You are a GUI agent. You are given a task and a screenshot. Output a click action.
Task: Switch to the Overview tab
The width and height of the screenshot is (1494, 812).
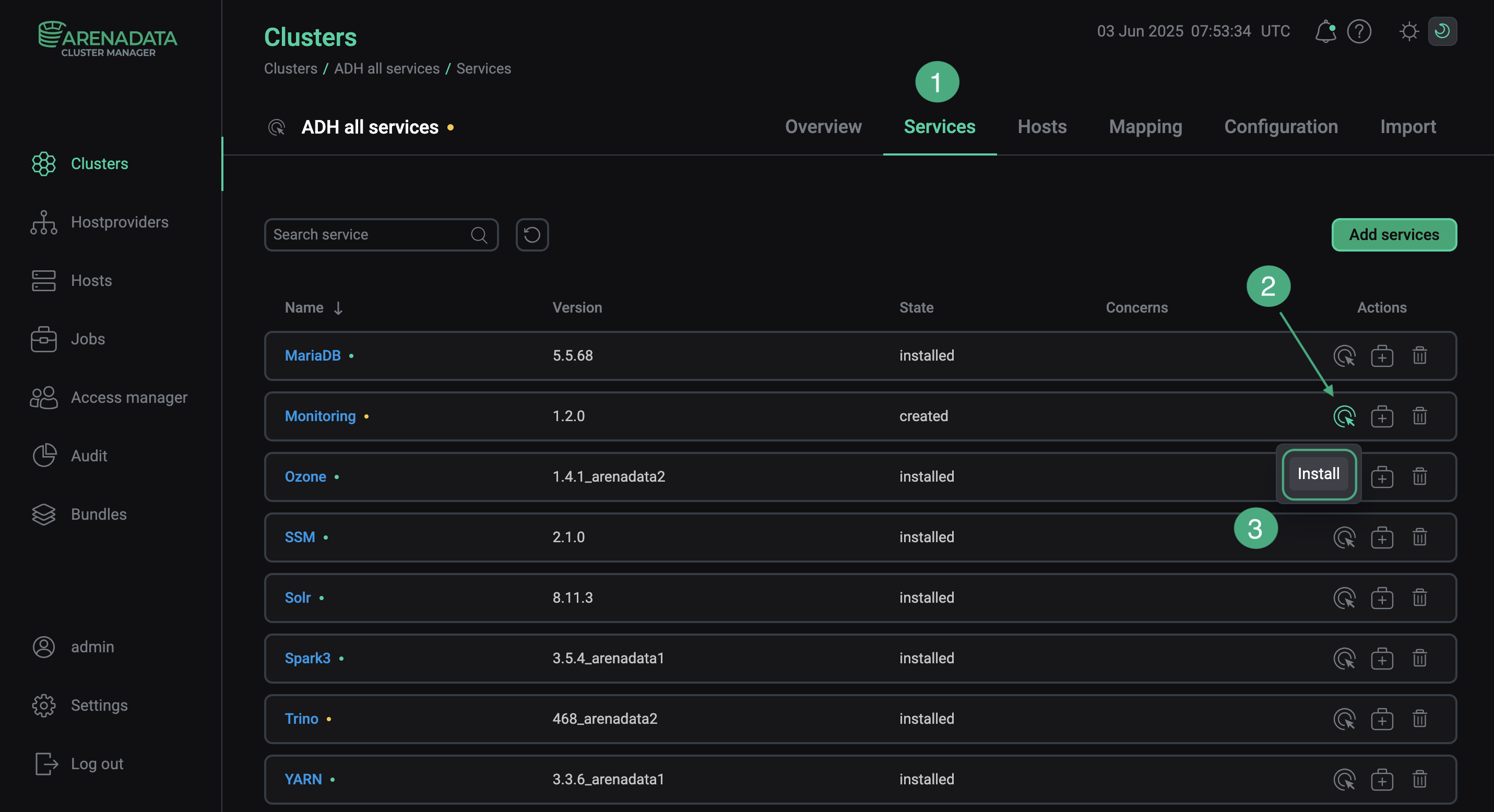point(823,127)
